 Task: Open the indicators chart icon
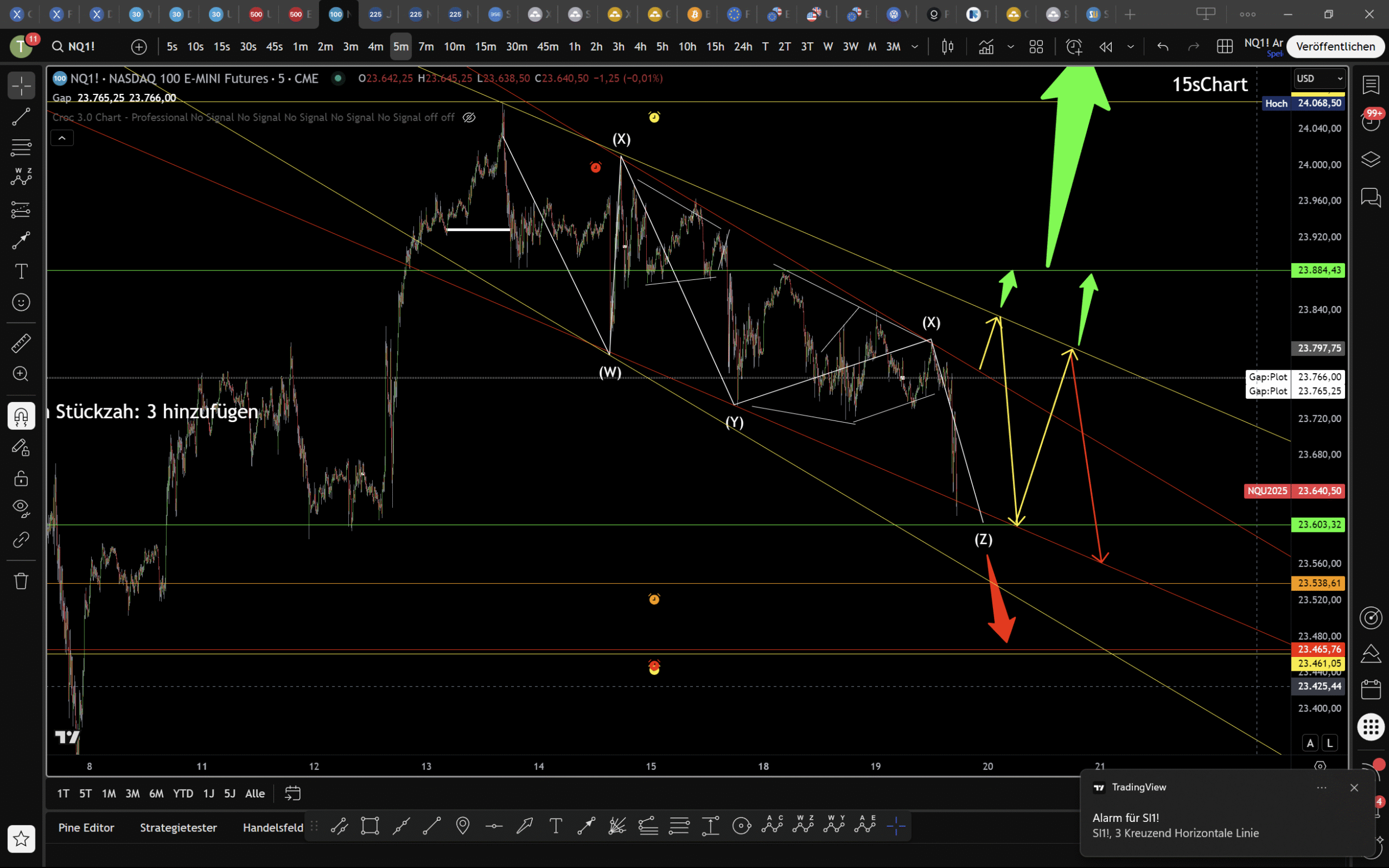pyautogui.click(x=986, y=47)
